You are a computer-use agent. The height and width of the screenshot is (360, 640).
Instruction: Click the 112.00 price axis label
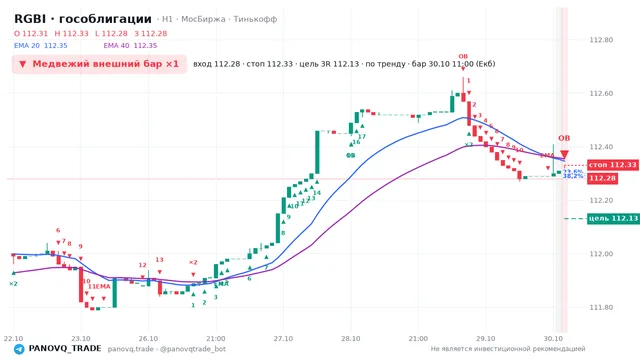click(x=601, y=254)
